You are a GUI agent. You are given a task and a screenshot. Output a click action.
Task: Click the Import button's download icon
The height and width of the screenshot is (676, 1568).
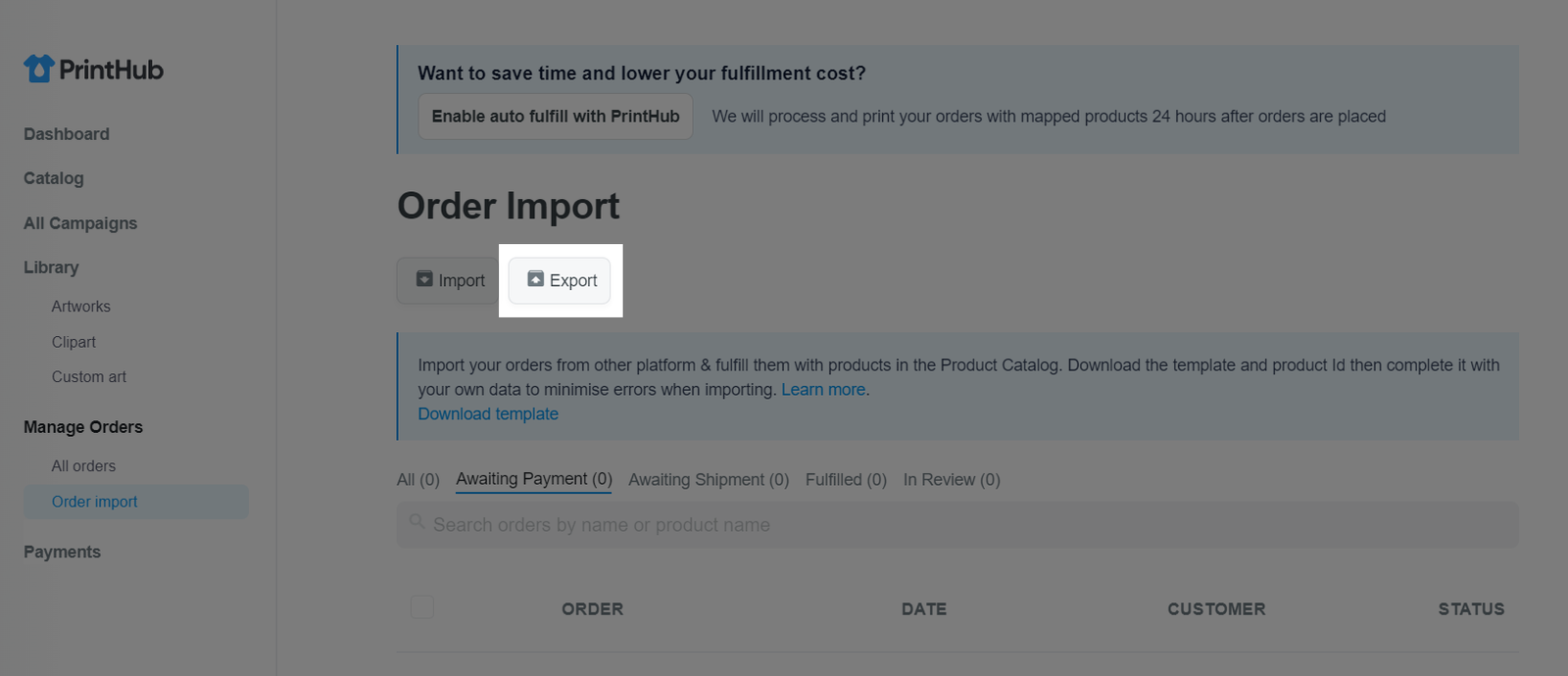tap(424, 279)
